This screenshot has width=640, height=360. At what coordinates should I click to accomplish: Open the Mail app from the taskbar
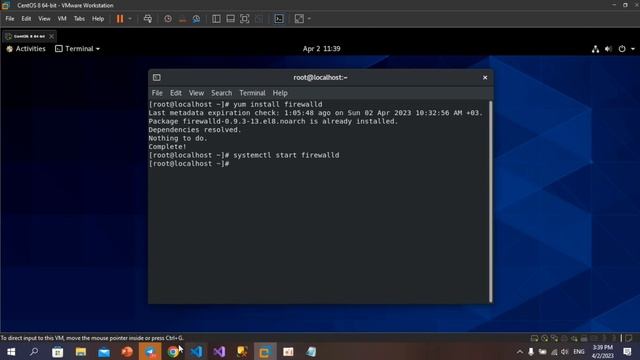pyautogui.click(x=104, y=351)
